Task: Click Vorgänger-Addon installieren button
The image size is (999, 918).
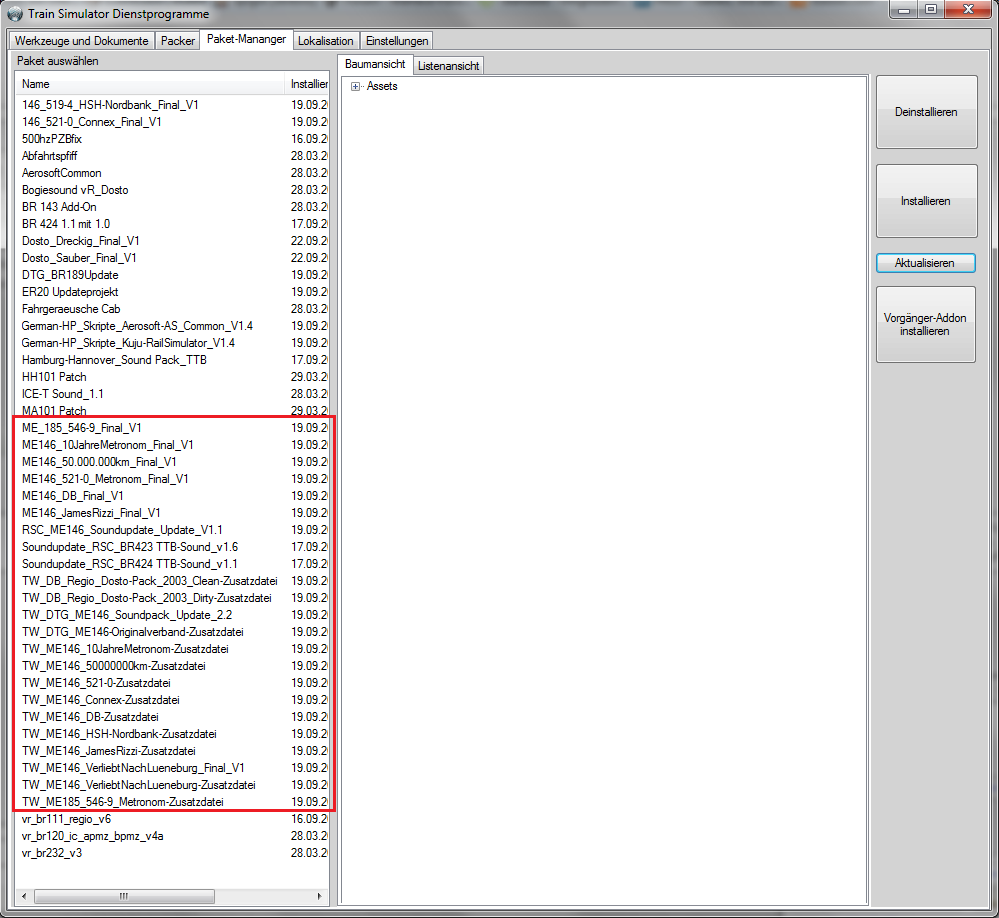Action: (925, 324)
